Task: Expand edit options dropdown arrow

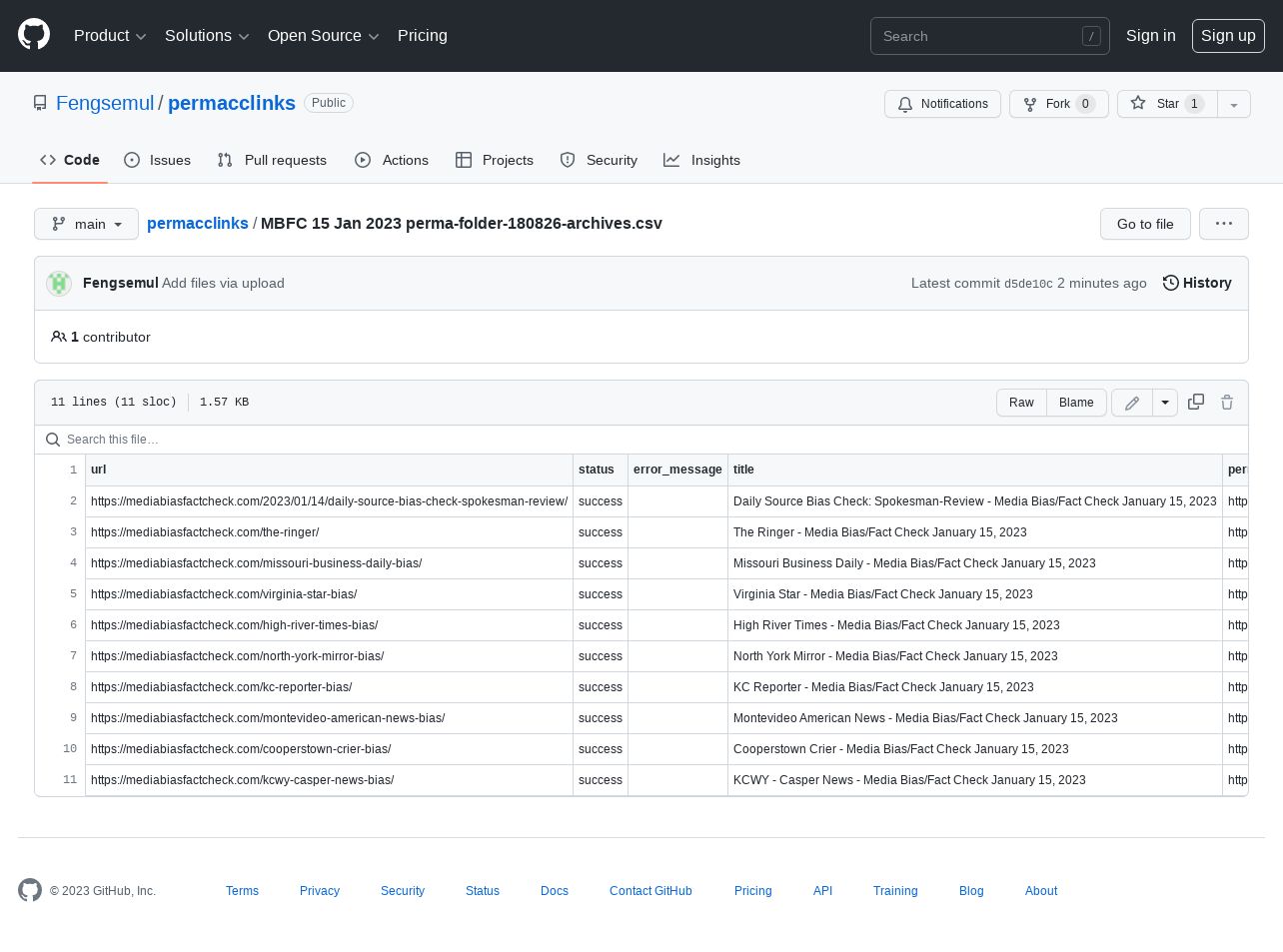Action: pos(1165,403)
